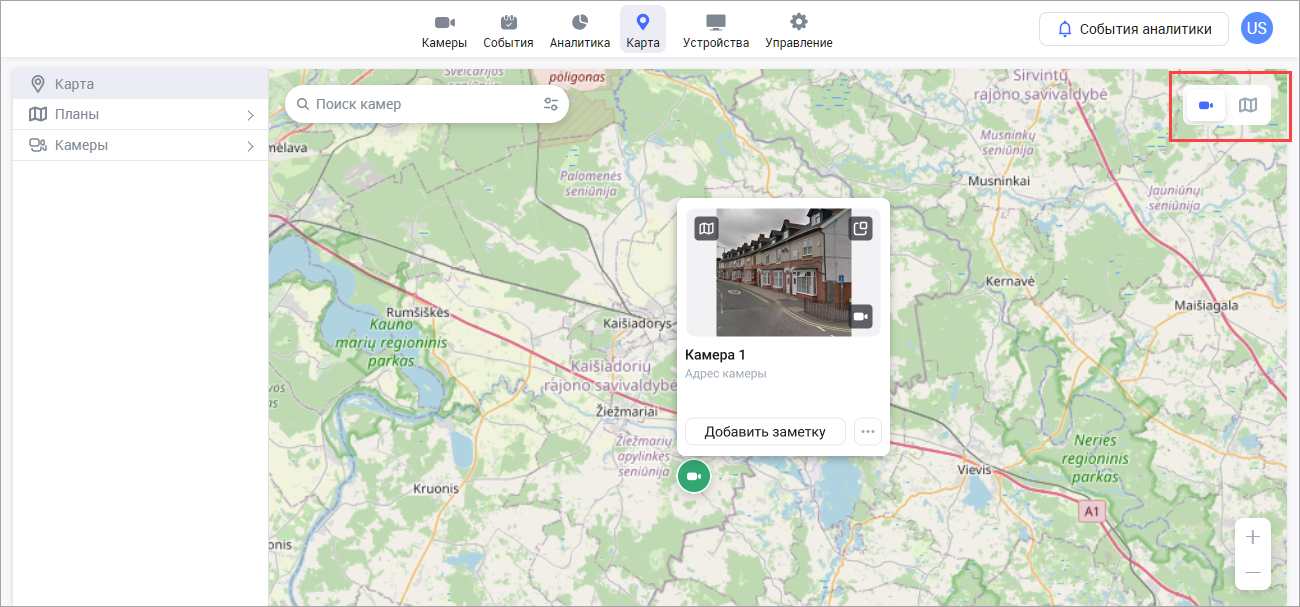Click the green camera marker on map
Screen dimensions: 1300x607
693,476
